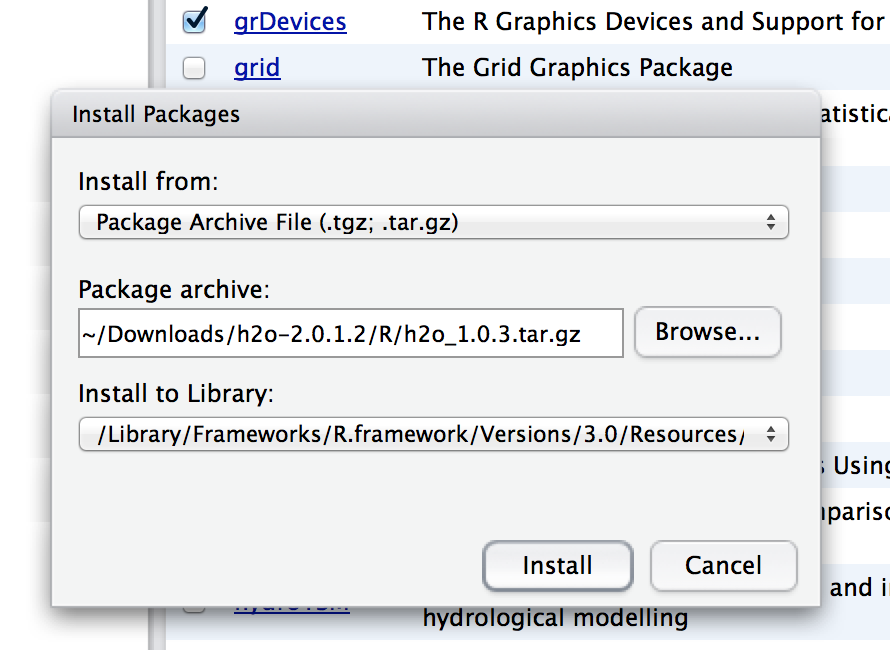Check the grid package checkbox

tap(194, 68)
